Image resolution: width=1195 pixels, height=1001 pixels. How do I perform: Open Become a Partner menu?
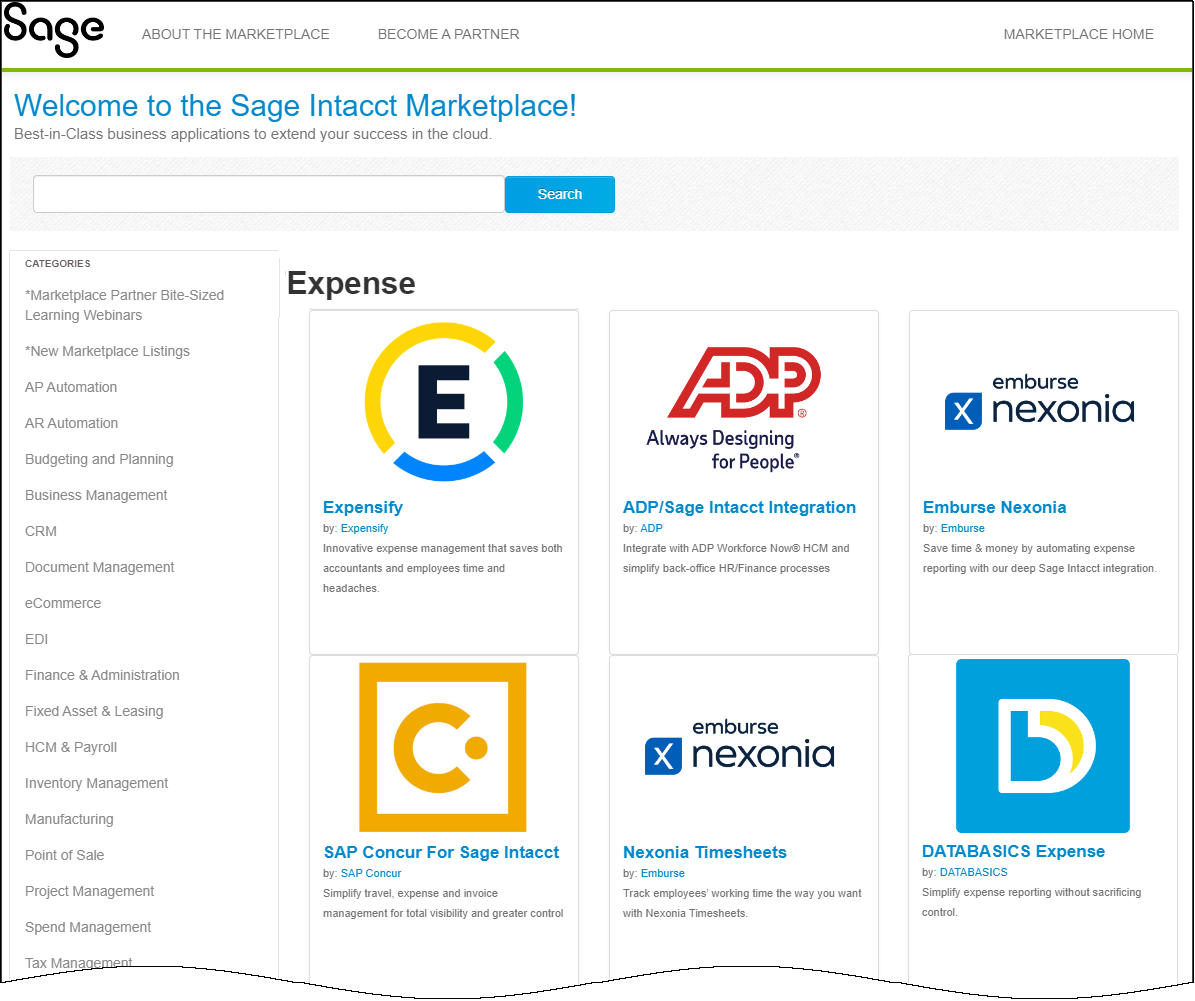coord(448,34)
